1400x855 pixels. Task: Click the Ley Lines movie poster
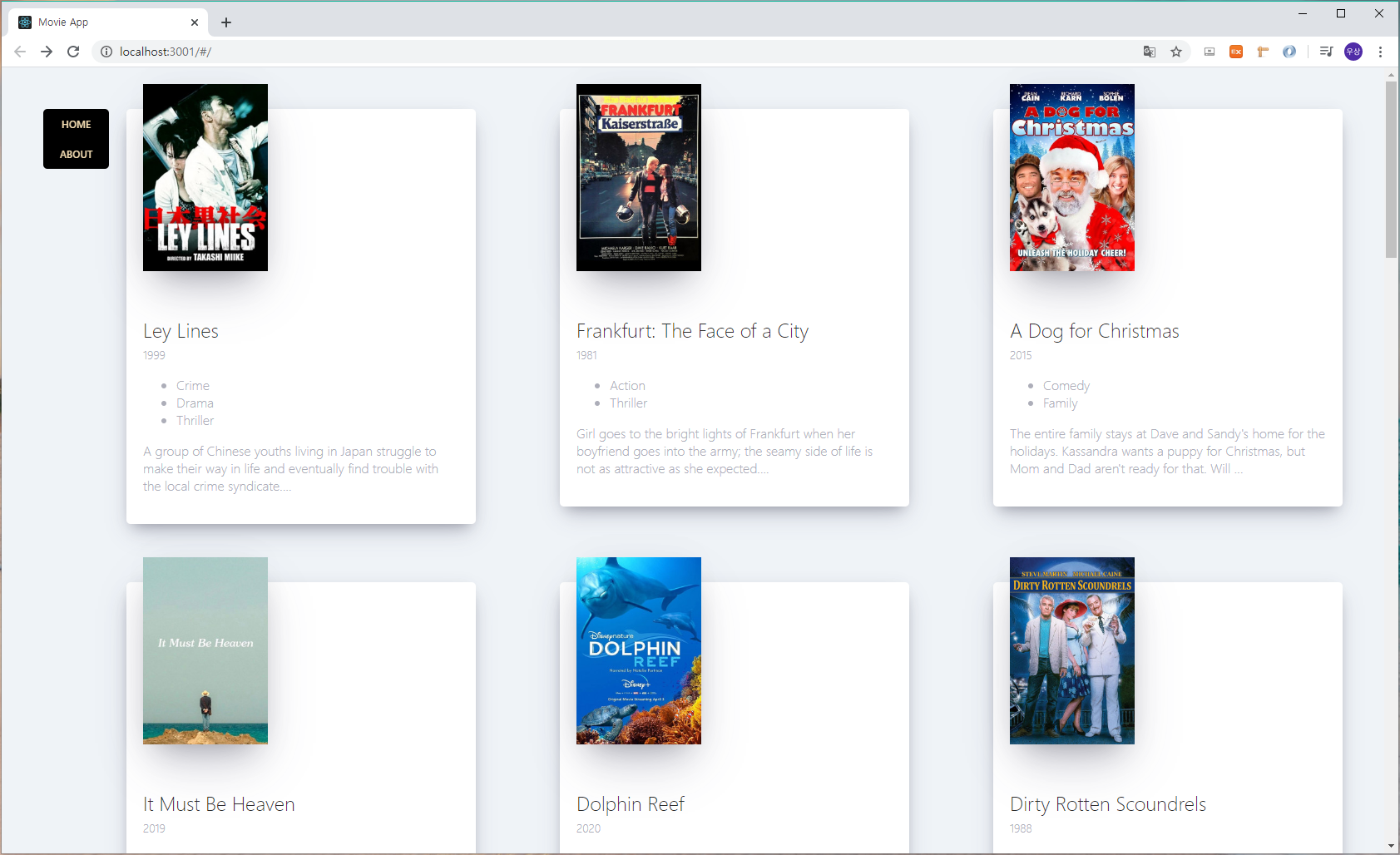coord(205,177)
